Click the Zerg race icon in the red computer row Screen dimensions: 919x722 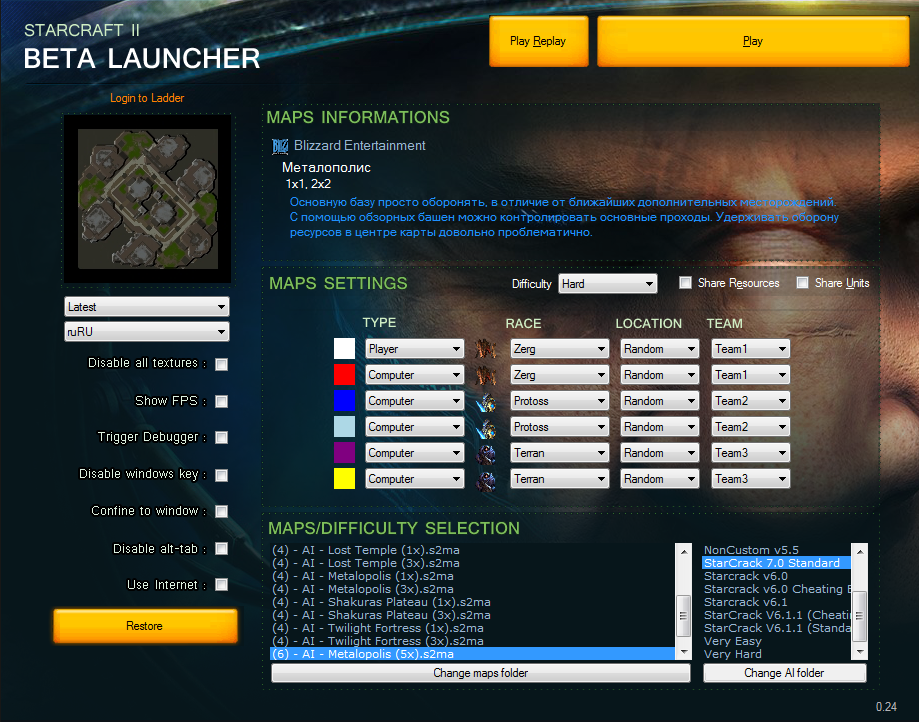[x=485, y=375]
